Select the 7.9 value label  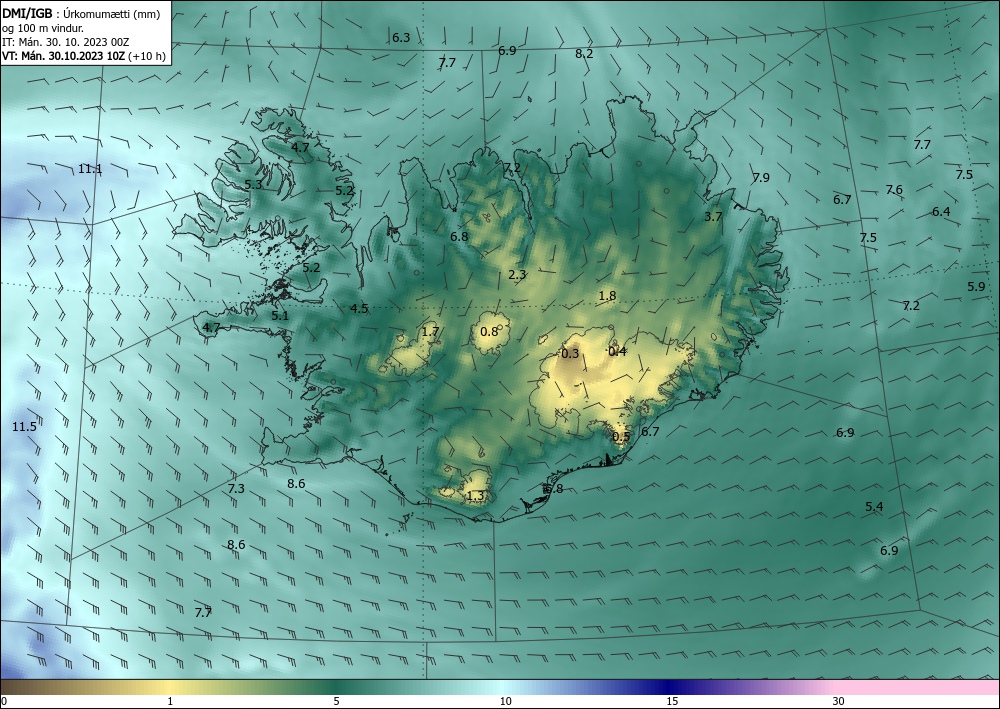click(x=761, y=178)
